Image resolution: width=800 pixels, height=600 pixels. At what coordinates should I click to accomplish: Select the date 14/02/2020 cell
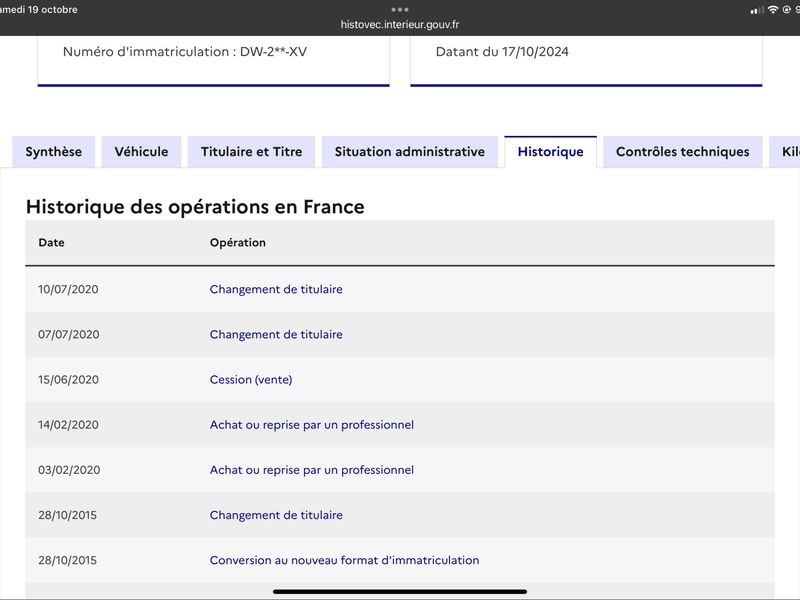coord(68,424)
